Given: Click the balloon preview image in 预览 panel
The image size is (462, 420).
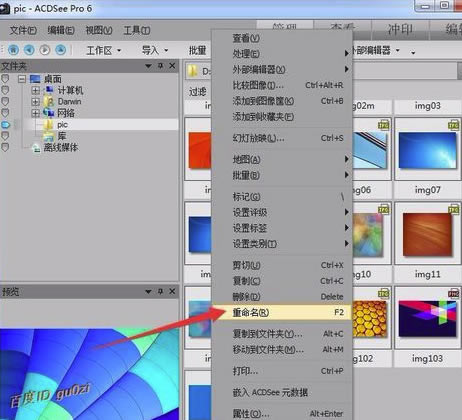Looking at the screenshot, I should click(x=89, y=374).
